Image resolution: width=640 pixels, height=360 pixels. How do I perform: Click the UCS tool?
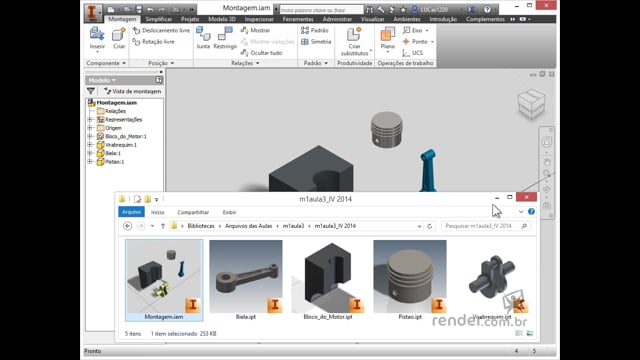413,53
